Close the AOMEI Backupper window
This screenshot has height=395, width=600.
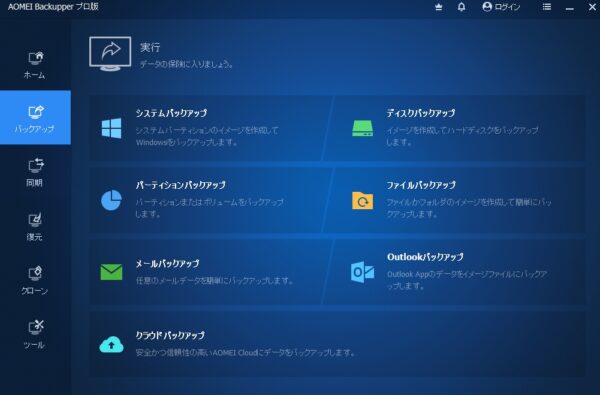tap(592, 7)
